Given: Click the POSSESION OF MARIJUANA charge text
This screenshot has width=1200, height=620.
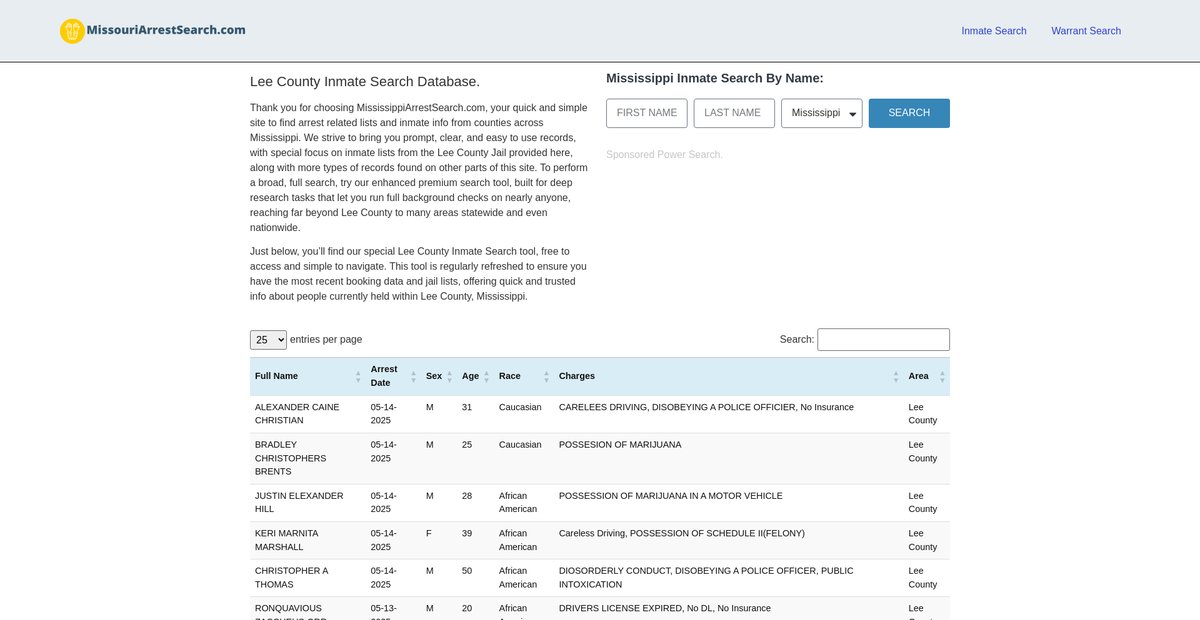Looking at the screenshot, I should (x=620, y=445).
